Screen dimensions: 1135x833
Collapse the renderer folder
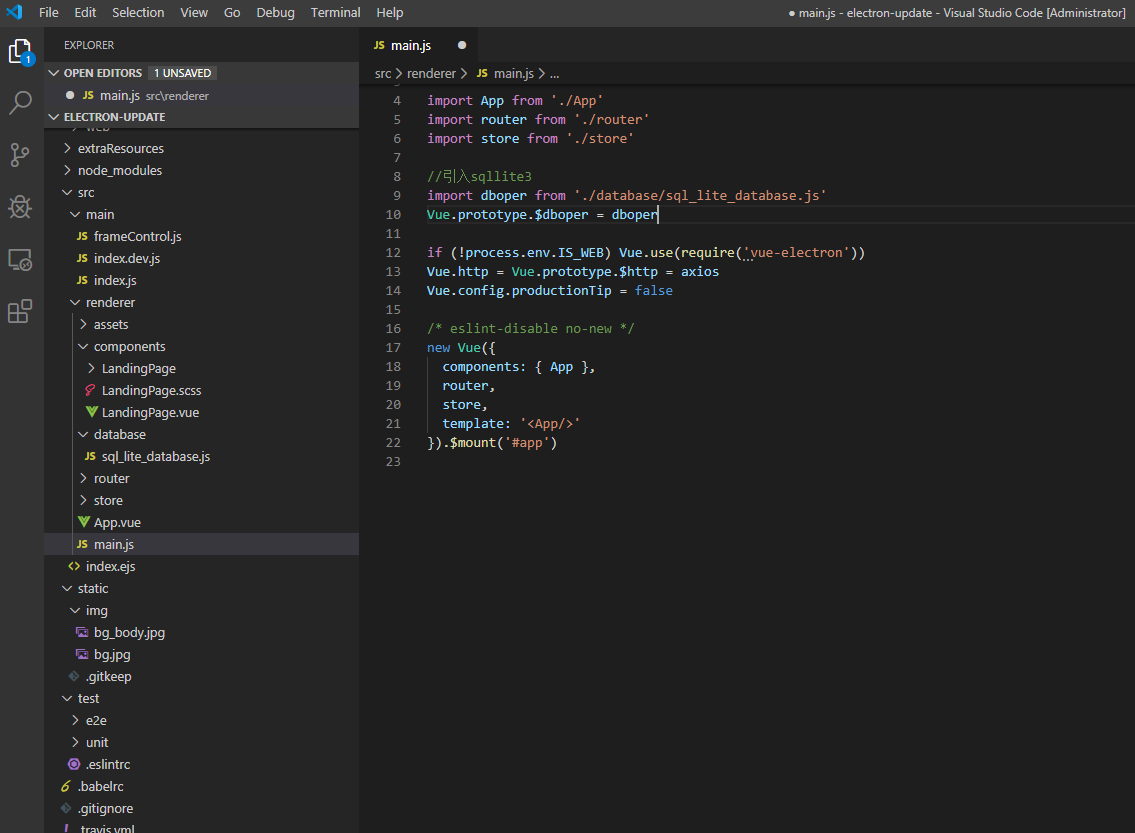click(x=75, y=303)
